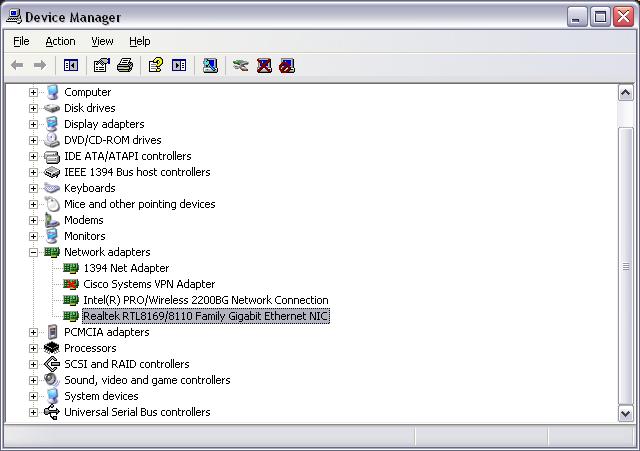Expand the Disk drives node
640x451 pixels.
(33, 108)
